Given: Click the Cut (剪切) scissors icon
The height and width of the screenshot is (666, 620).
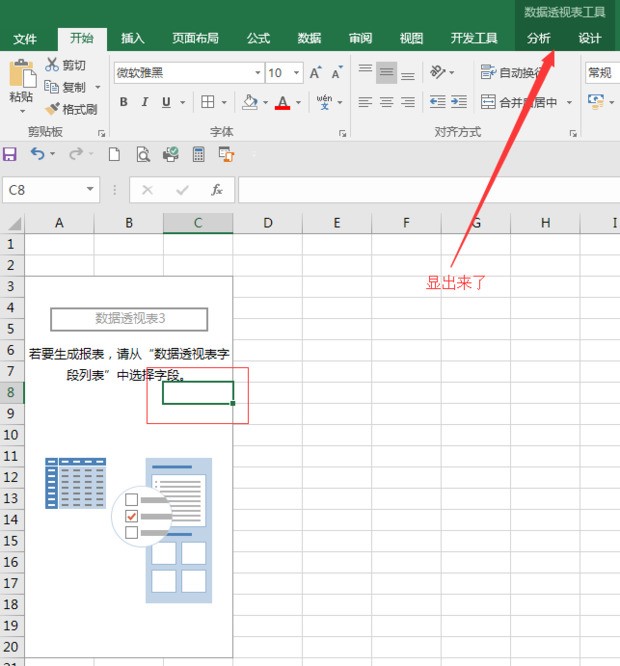Looking at the screenshot, I should (x=52, y=65).
